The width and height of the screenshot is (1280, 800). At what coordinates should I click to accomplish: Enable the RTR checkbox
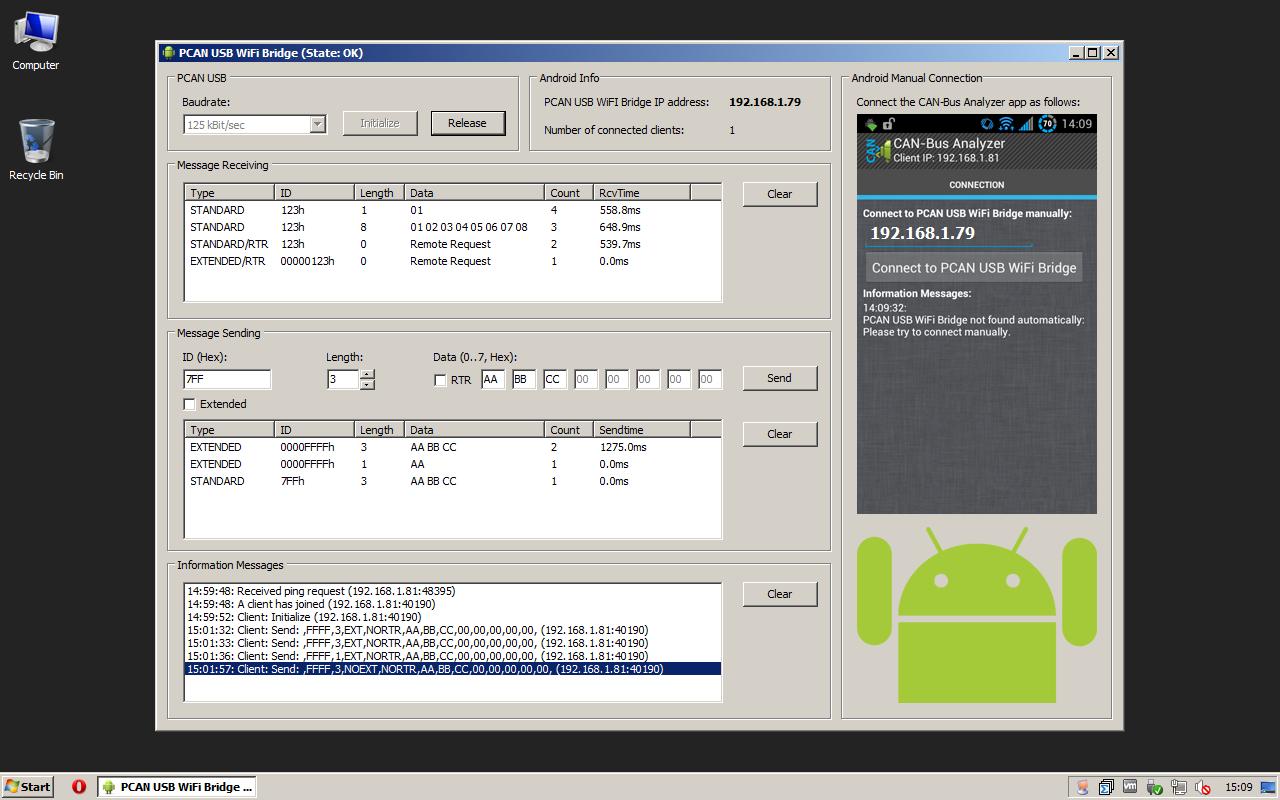[x=440, y=380]
